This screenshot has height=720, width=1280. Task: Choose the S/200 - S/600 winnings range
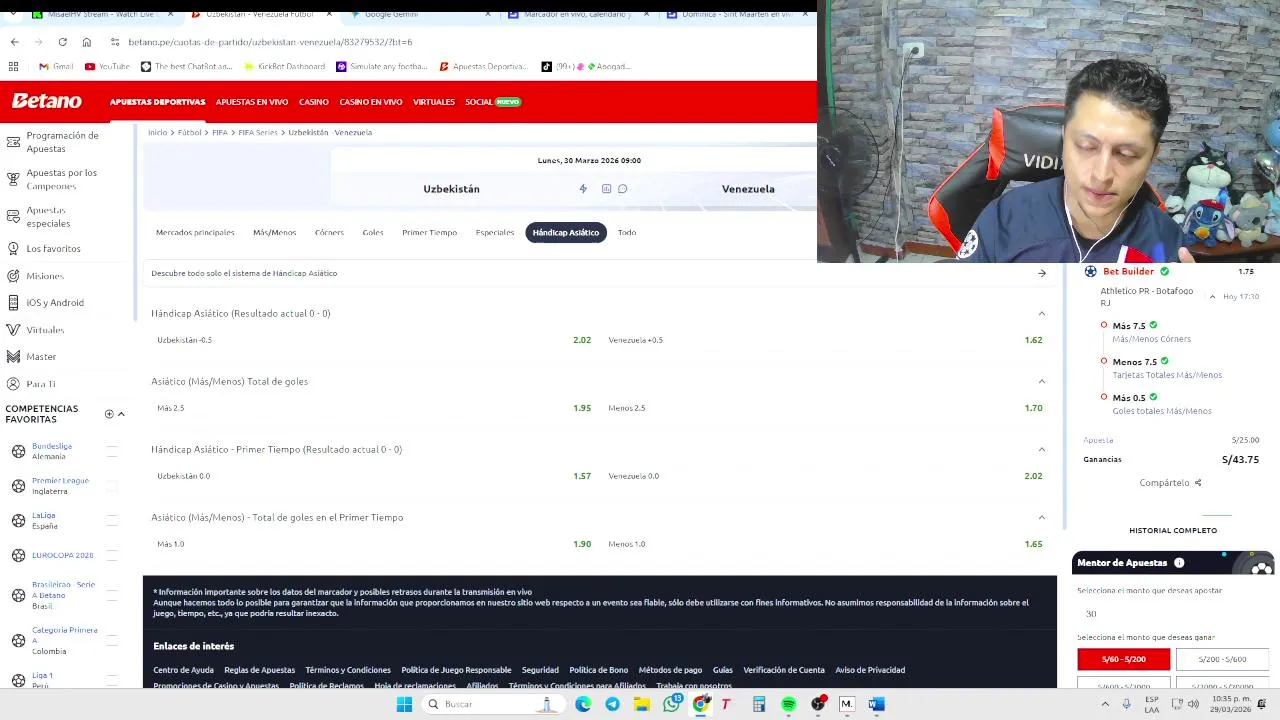click(1222, 659)
